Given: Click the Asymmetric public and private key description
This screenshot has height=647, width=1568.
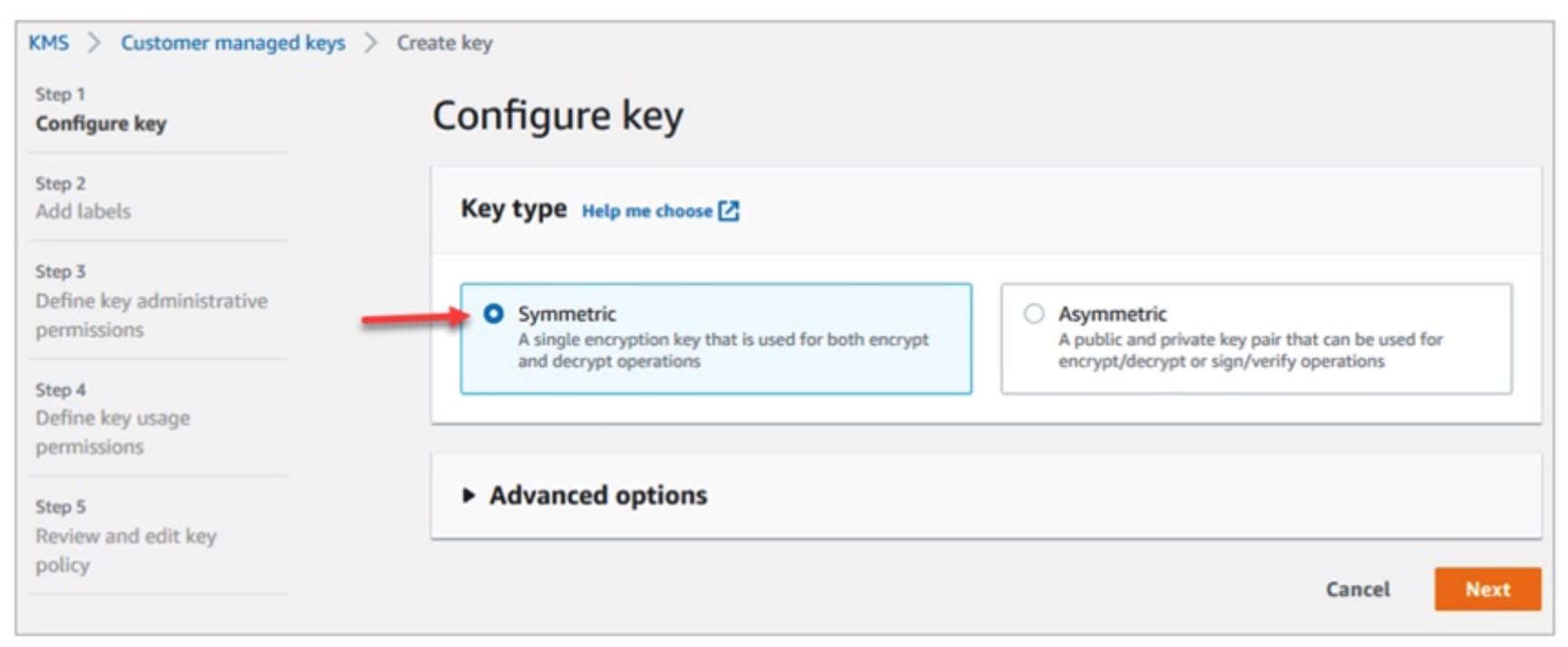Looking at the screenshot, I should tap(1249, 350).
